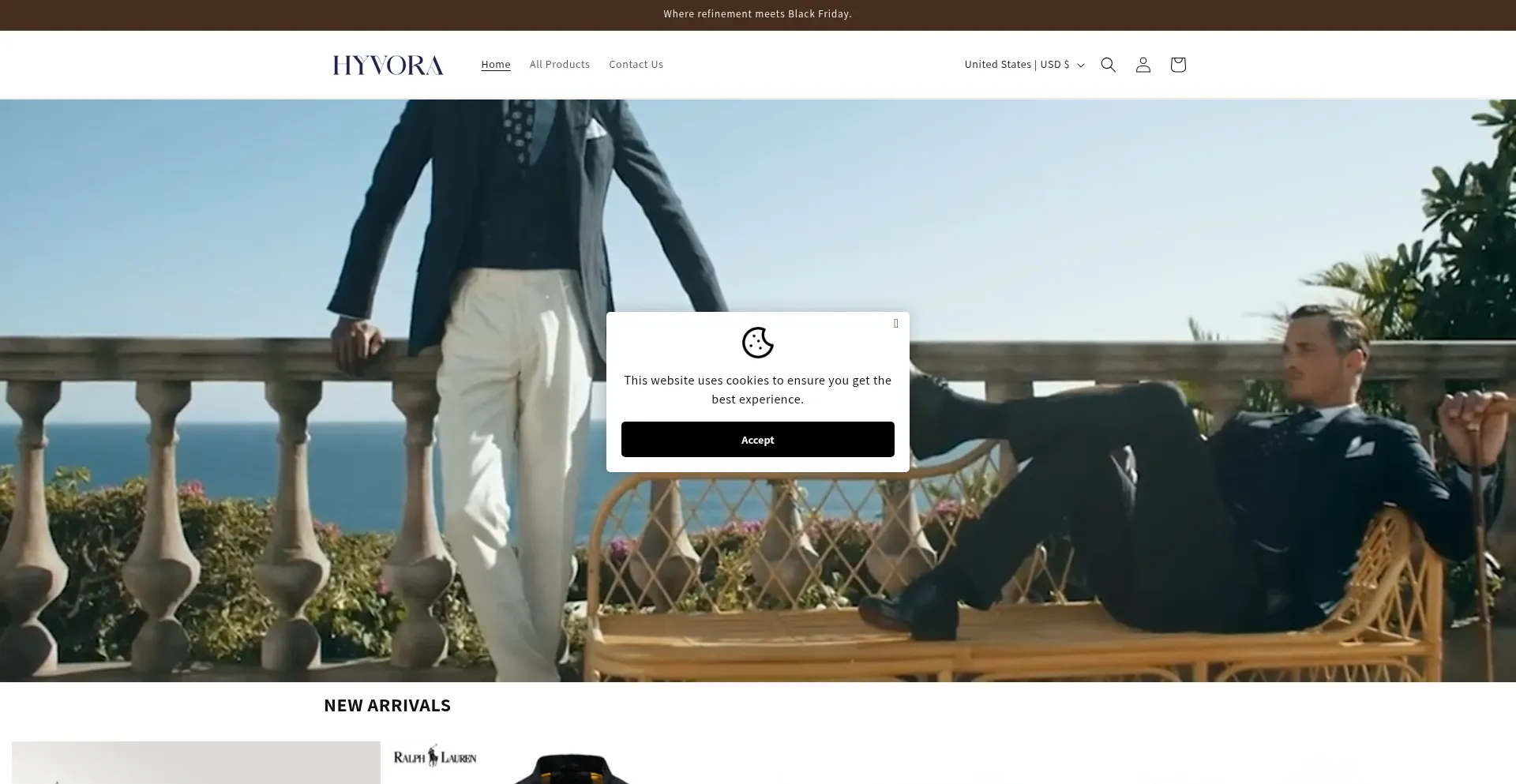This screenshot has width=1516, height=784.
Task: Click the NEW ARRIVALS heading
Action: tap(387, 705)
